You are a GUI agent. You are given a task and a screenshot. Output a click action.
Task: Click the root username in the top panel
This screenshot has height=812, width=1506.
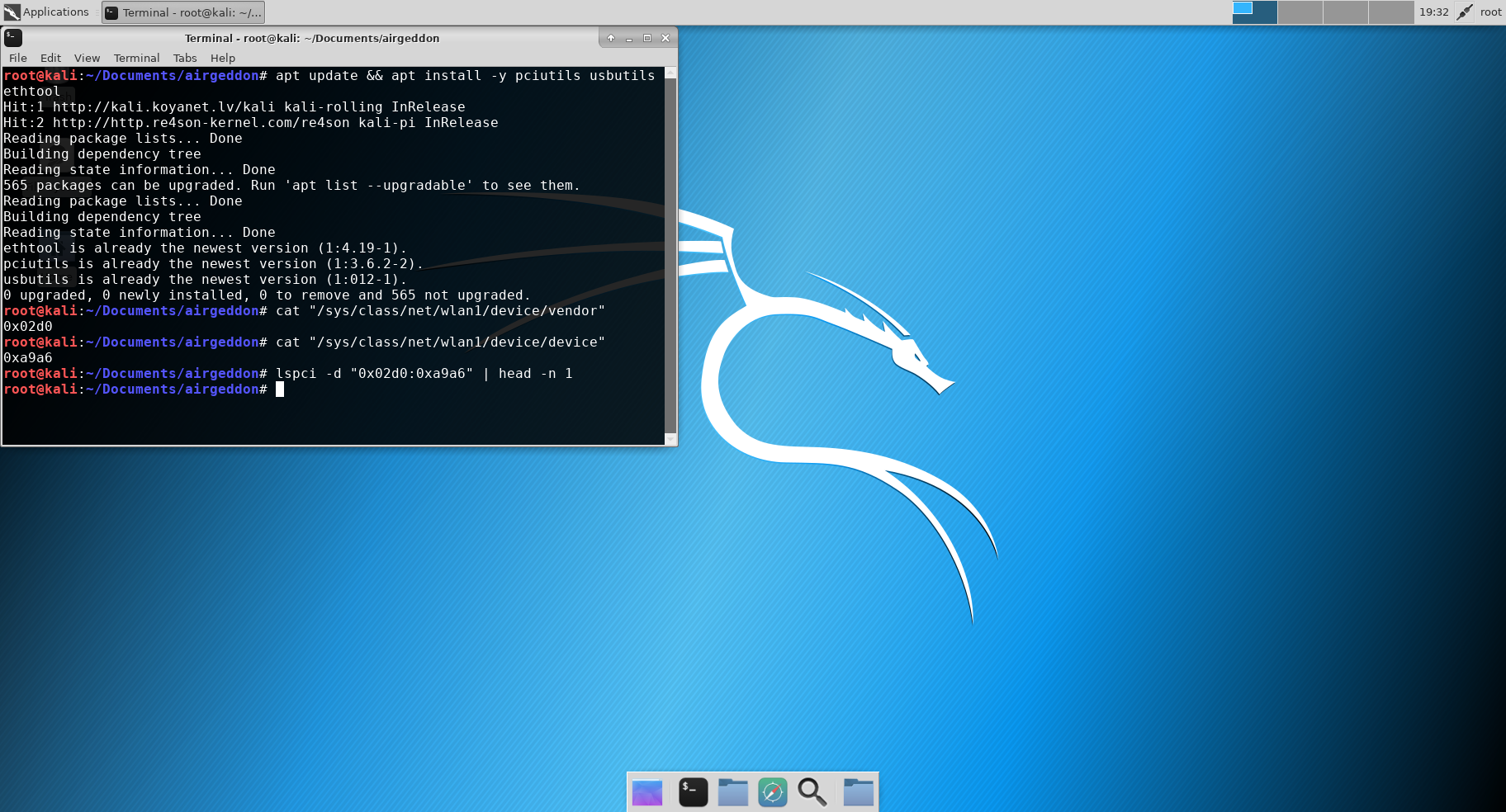click(1491, 12)
